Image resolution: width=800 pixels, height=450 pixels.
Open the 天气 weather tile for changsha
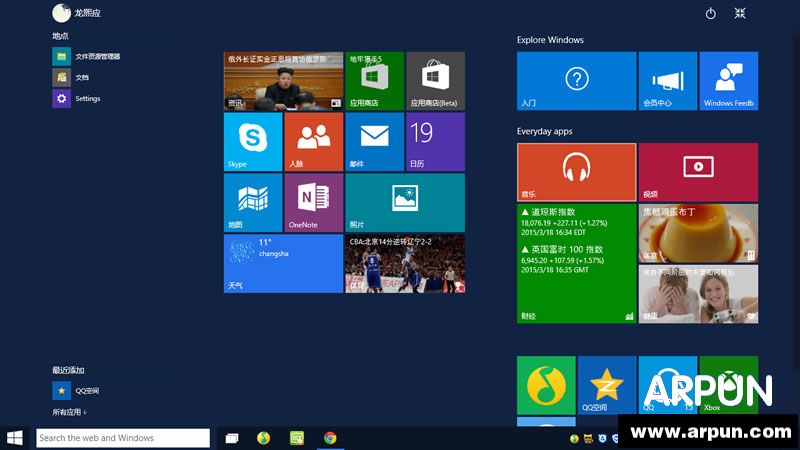tap(283, 263)
